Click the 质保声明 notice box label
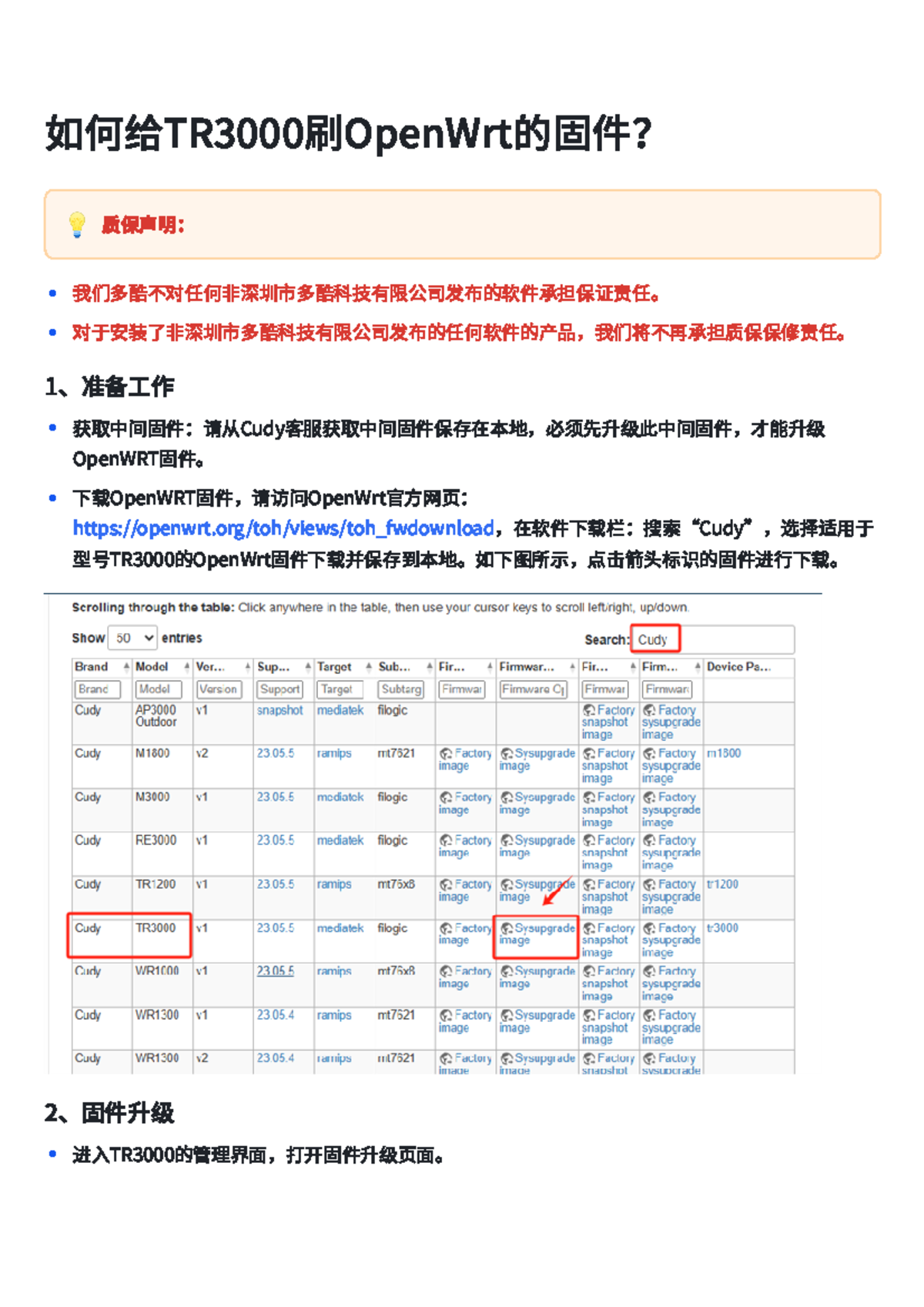Viewport: 924px width, 1307px height. coord(143,225)
